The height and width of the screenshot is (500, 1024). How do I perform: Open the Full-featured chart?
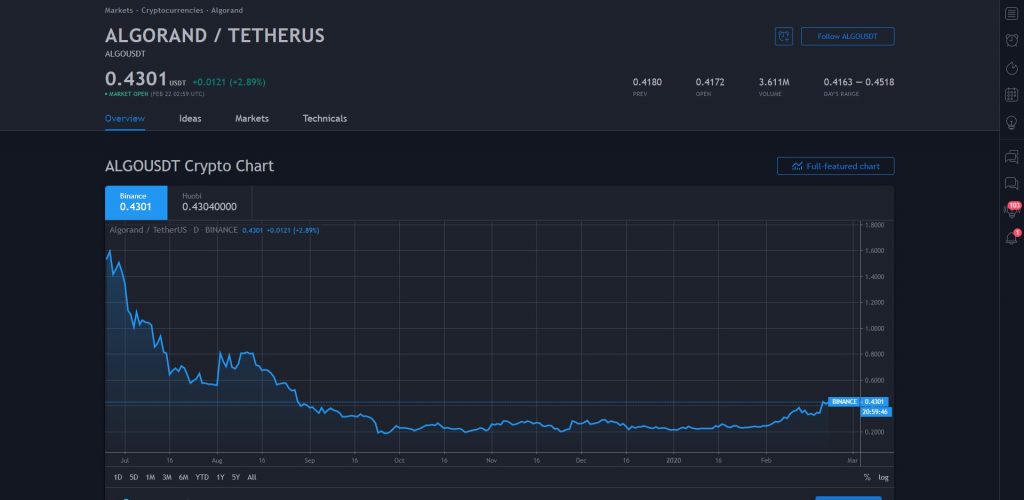(x=835, y=166)
